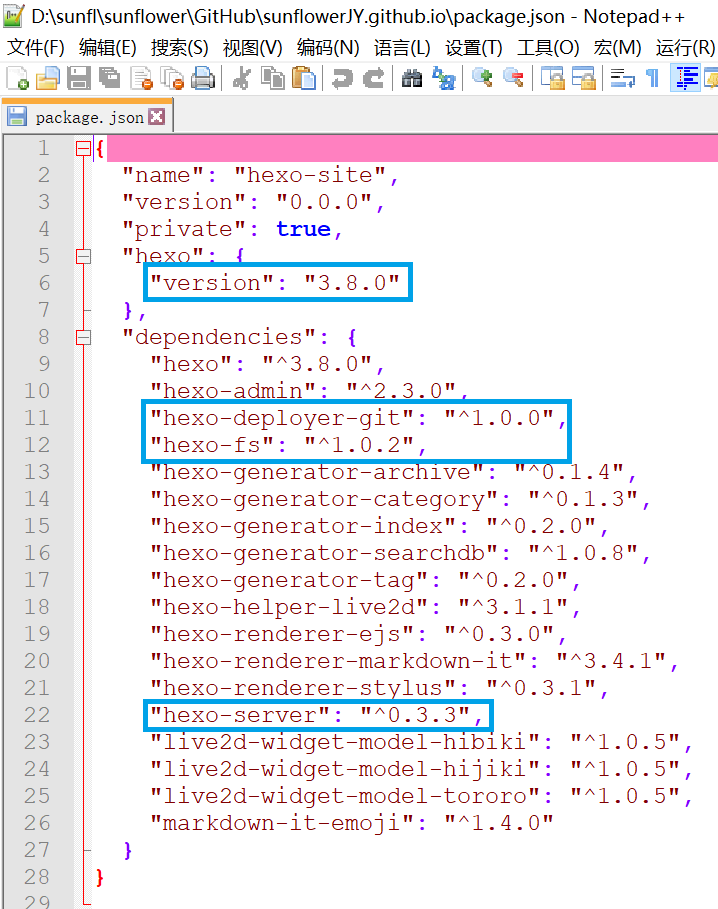Click the Close All documents icon
This screenshot has height=909, width=718.
172,78
